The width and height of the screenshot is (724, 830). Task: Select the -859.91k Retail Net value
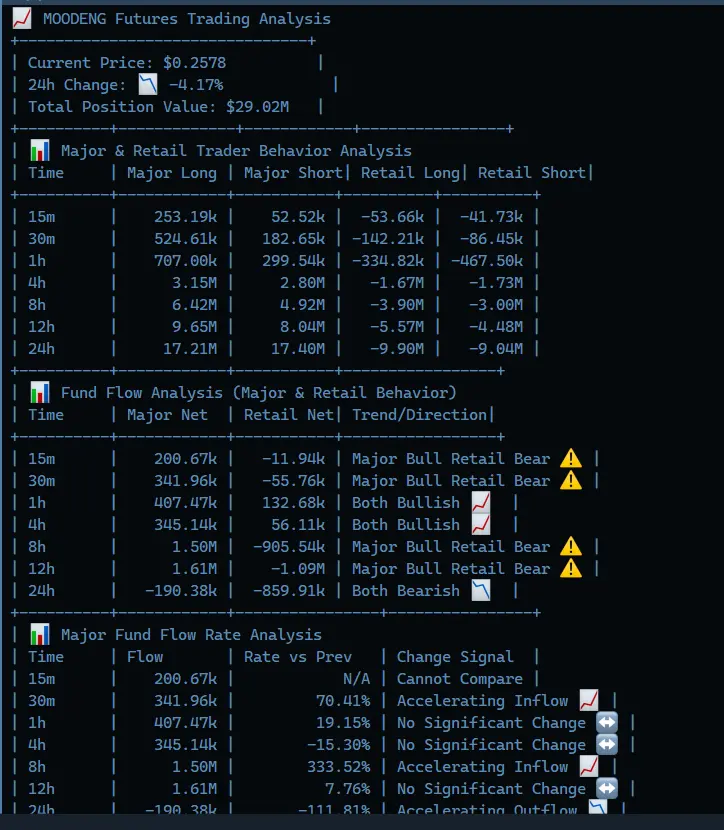pos(289,590)
